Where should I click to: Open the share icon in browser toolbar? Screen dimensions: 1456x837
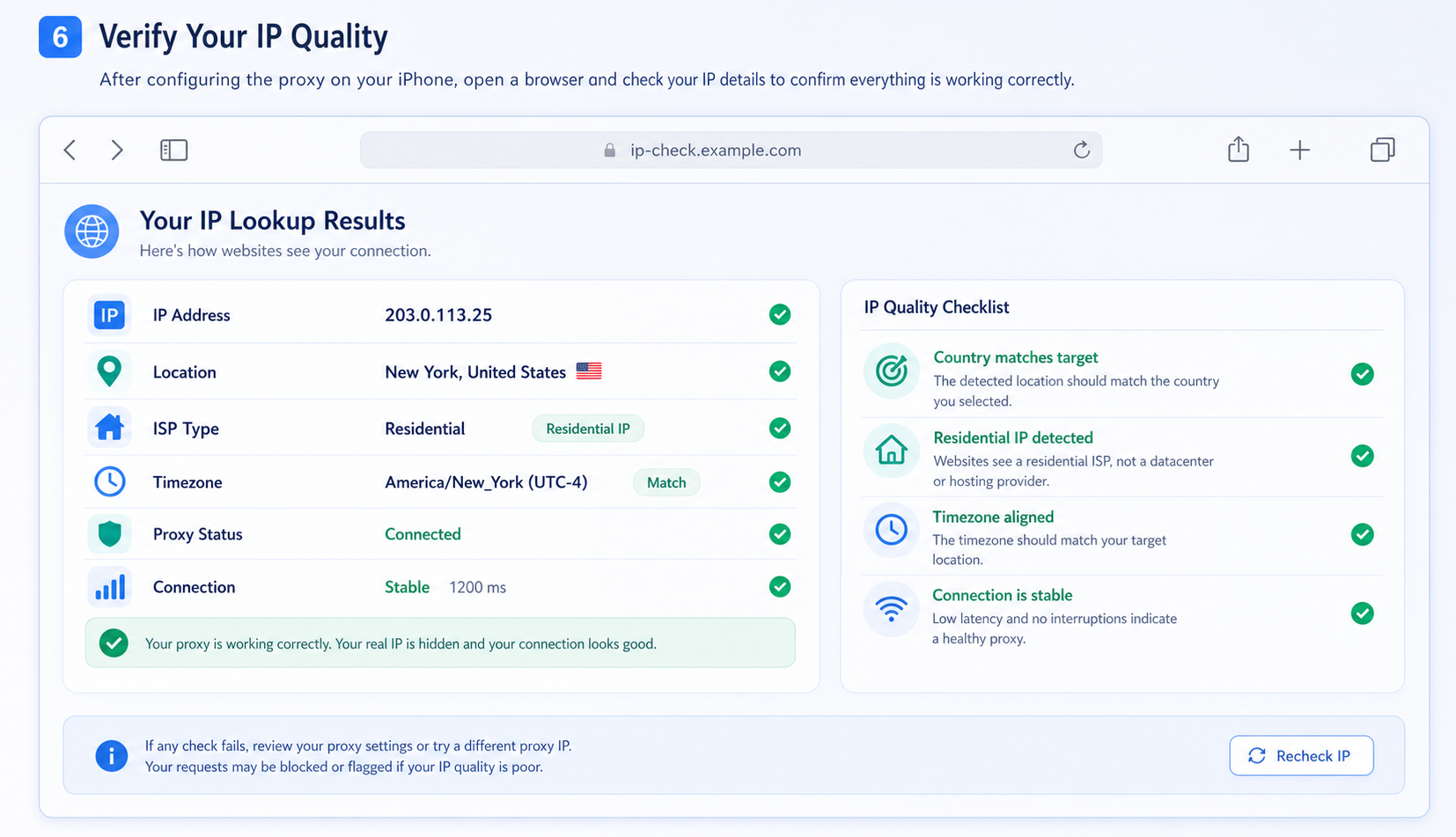pyautogui.click(x=1239, y=149)
